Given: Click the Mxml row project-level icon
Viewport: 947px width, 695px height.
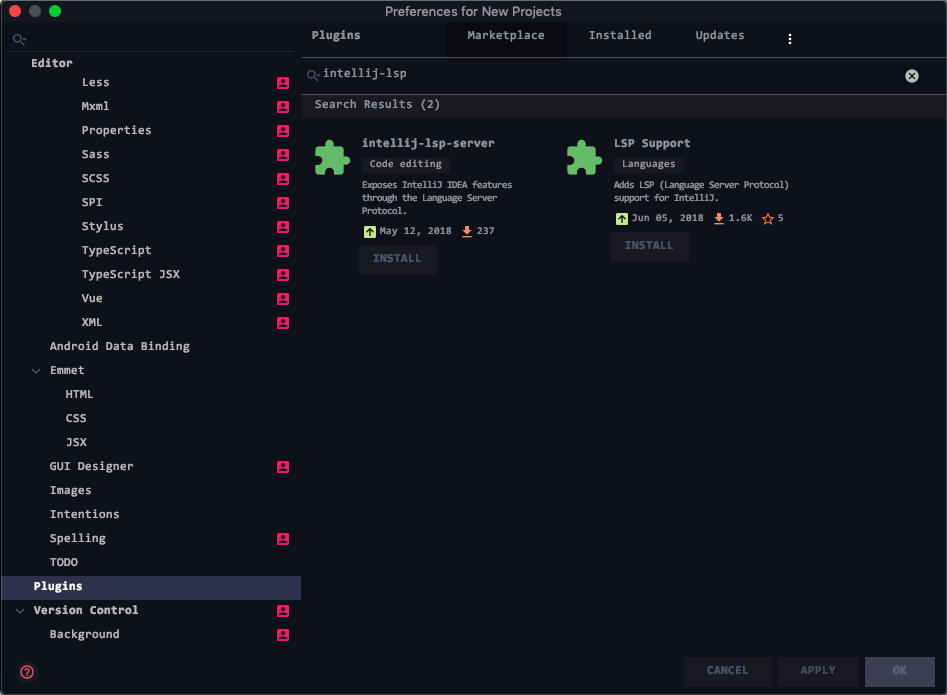Looking at the screenshot, I should pyautogui.click(x=283, y=107).
